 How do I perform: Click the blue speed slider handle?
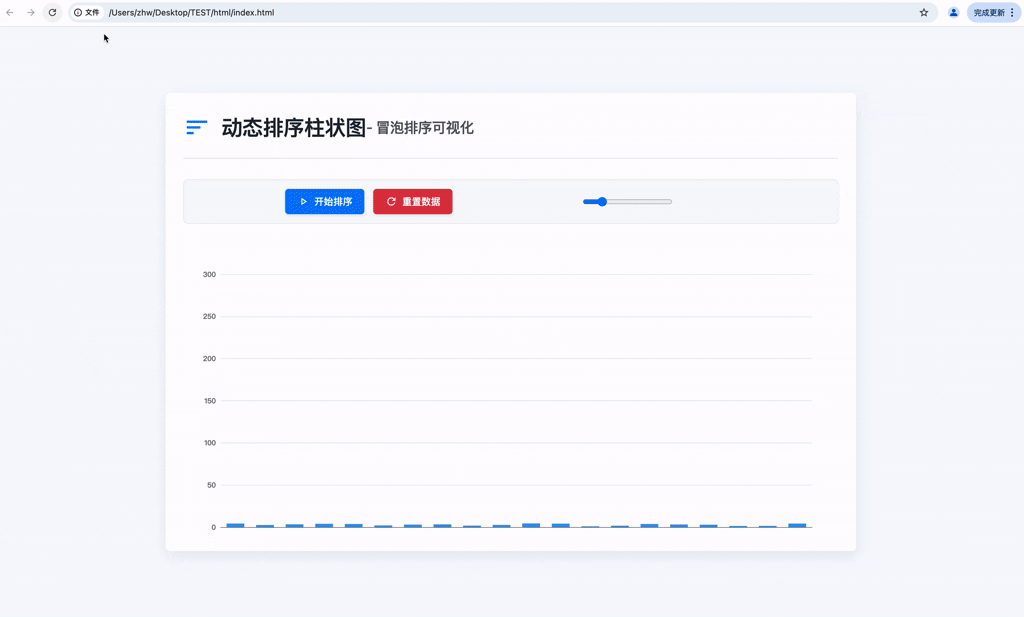(x=600, y=201)
